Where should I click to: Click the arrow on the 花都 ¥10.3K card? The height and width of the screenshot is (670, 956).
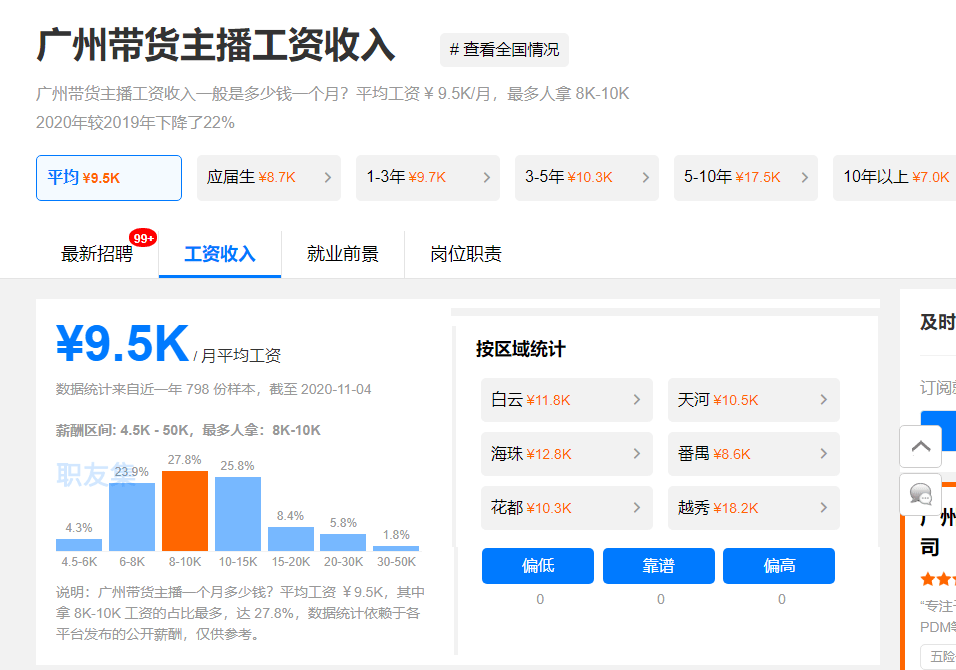(x=638, y=508)
